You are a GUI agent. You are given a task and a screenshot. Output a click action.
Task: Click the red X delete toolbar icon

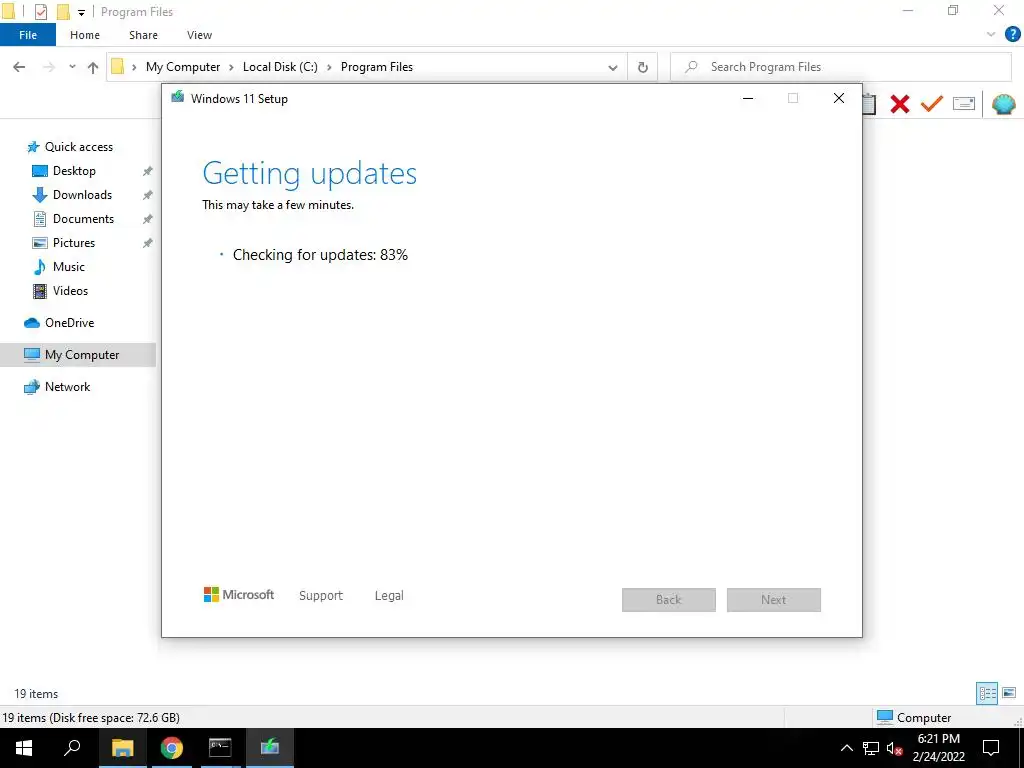pyautogui.click(x=900, y=104)
